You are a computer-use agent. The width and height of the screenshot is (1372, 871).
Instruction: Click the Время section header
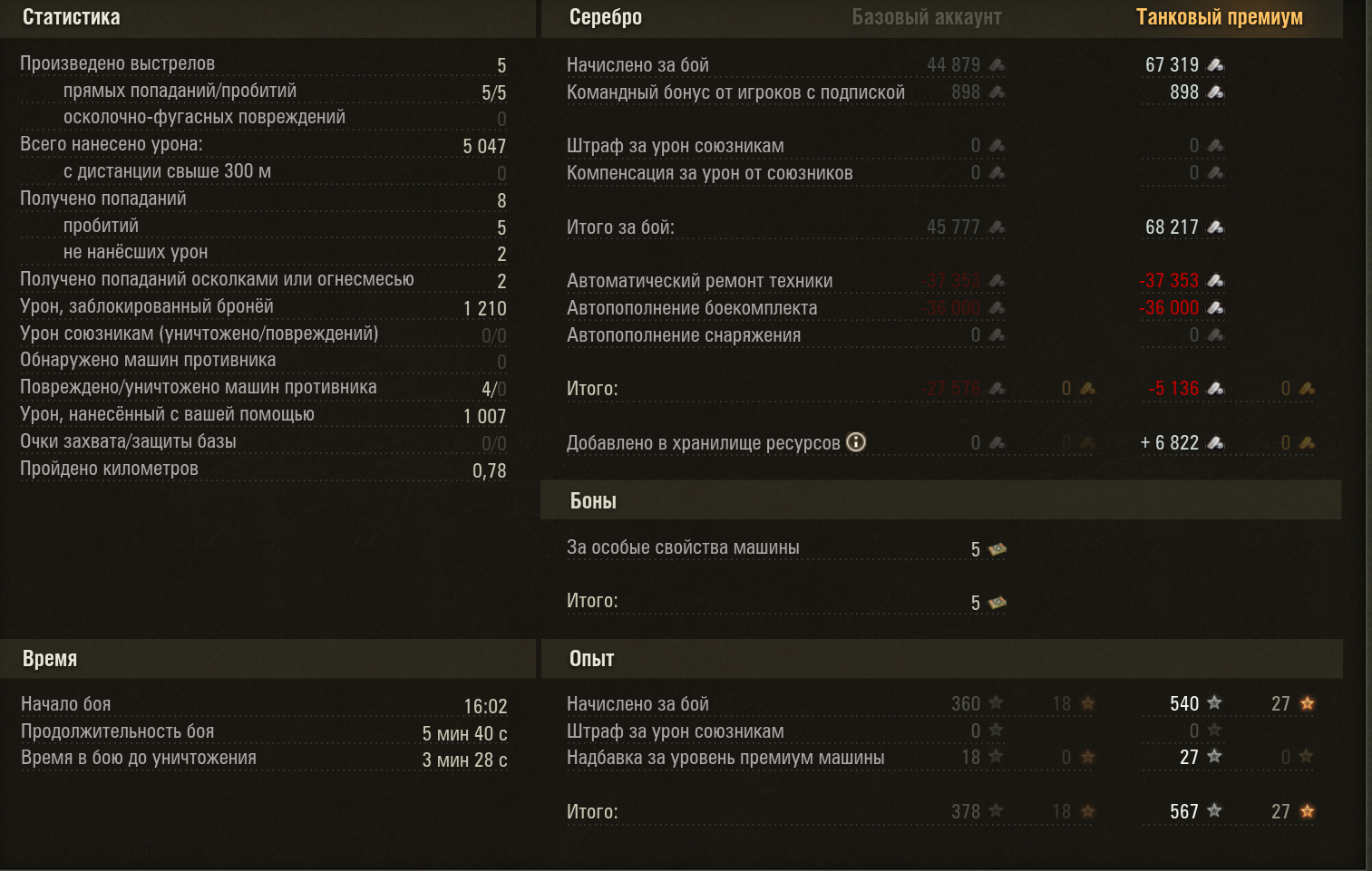point(50,659)
